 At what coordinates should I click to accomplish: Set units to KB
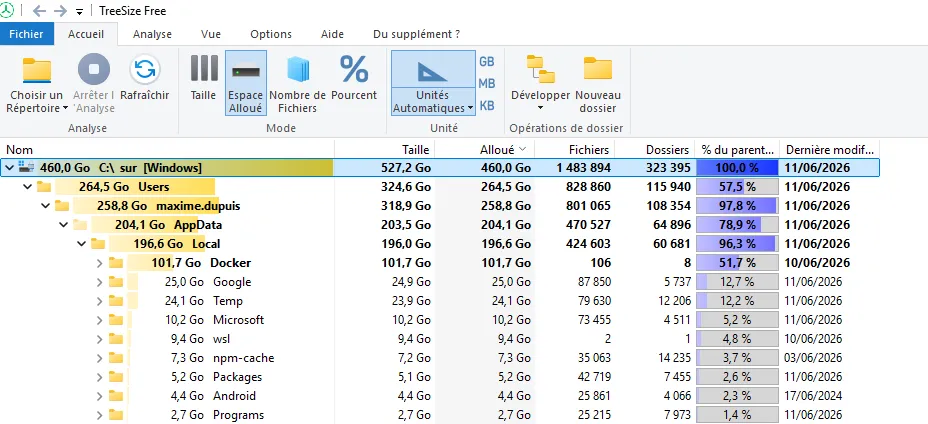point(486,105)
